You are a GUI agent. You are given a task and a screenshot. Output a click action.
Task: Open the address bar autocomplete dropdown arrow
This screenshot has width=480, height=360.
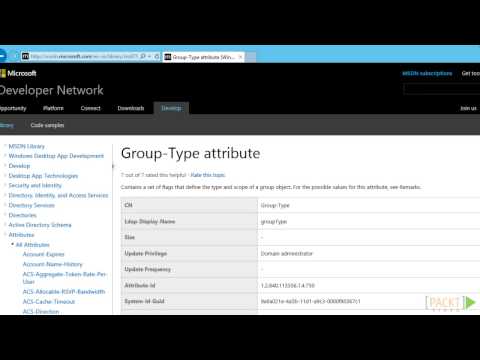point(149,56)
